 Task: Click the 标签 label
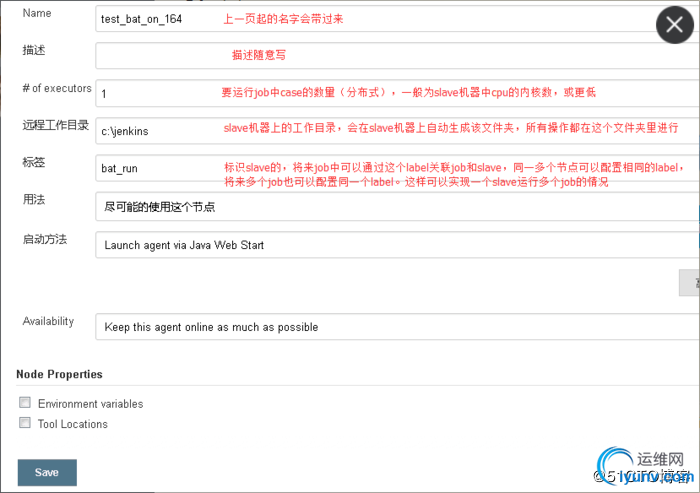pyautogui.click(x=34, y=162)
